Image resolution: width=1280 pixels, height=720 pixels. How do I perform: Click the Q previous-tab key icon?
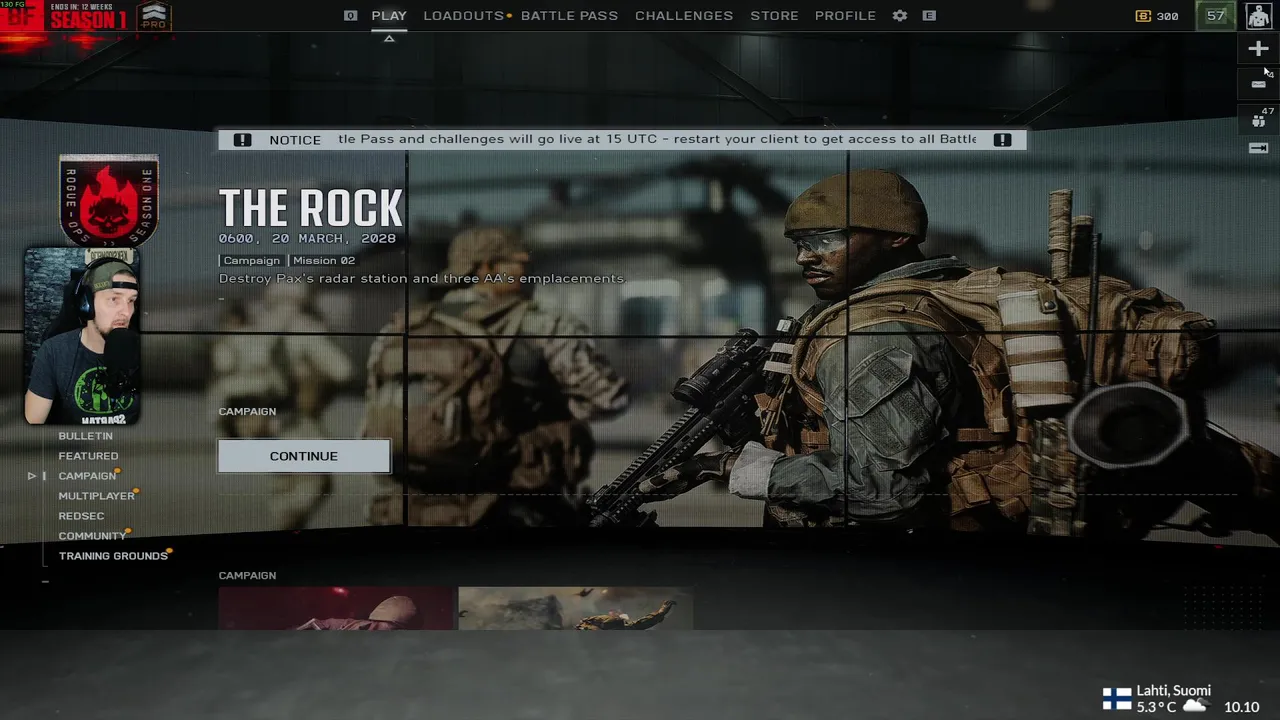tap(351, 16)
